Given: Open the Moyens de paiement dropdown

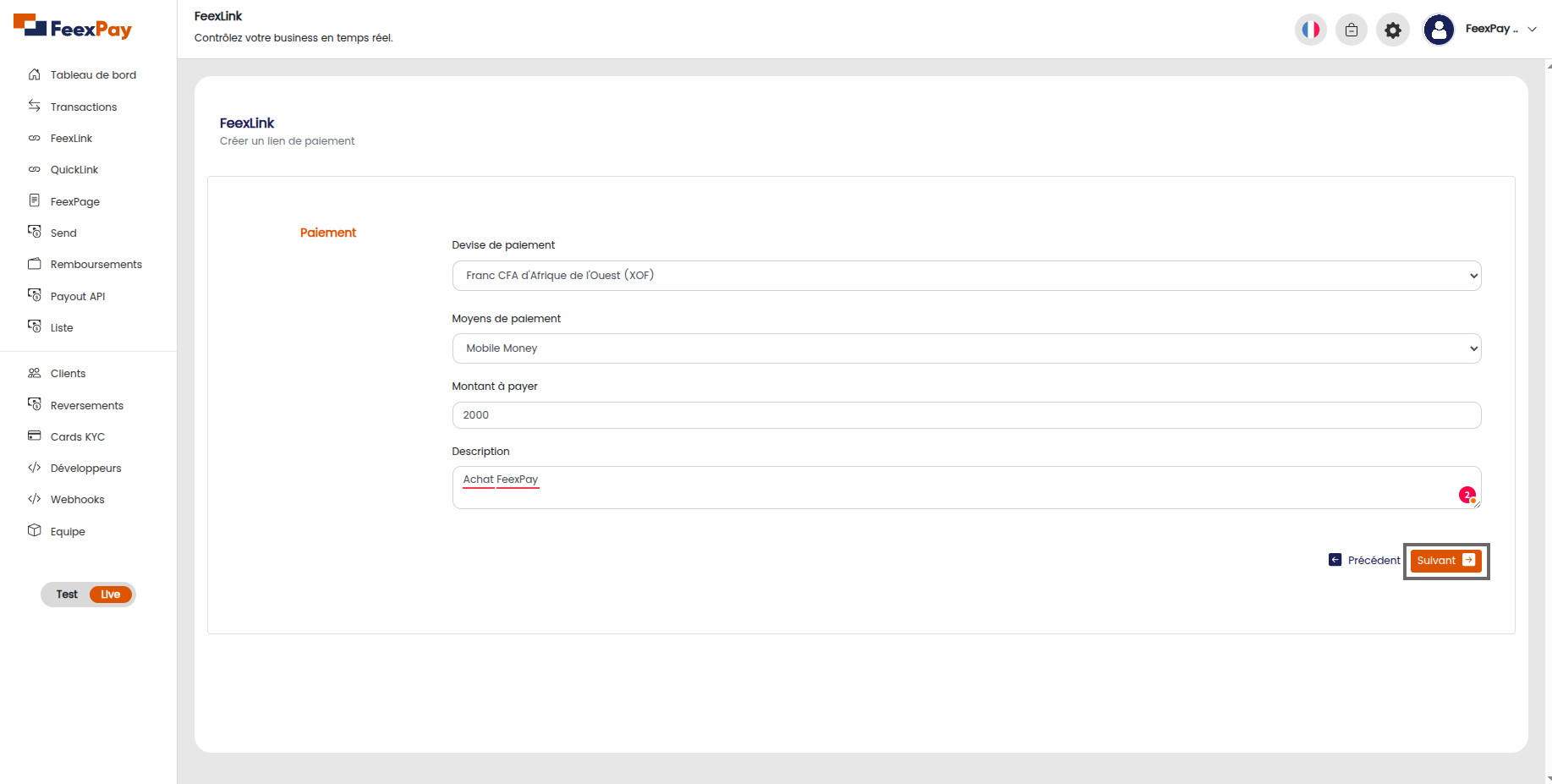Looking at the screenshot, I should (x=967, y=348).
